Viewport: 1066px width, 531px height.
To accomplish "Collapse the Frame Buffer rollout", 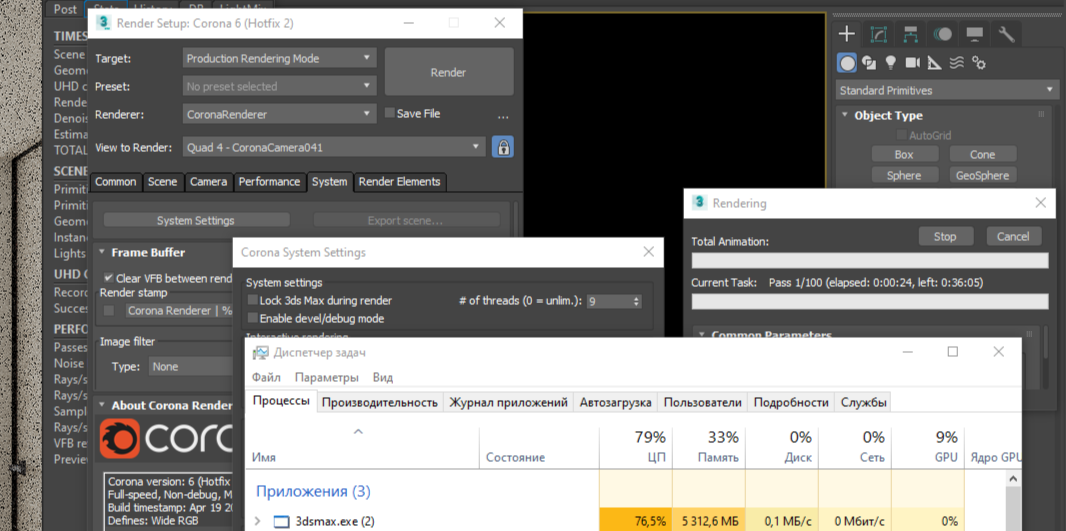I will tap(102, 252).
